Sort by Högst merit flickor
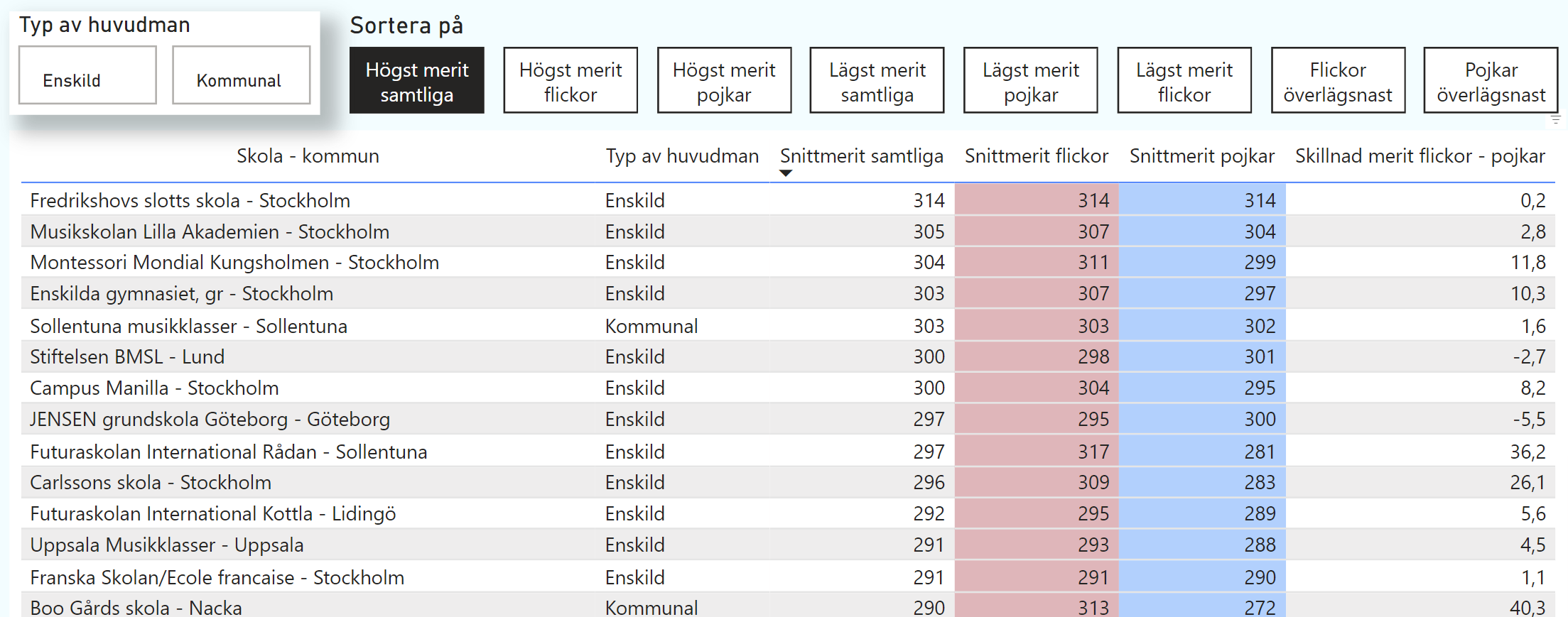This screenshot has width=1568, height=617. click(x=570, y=81)
